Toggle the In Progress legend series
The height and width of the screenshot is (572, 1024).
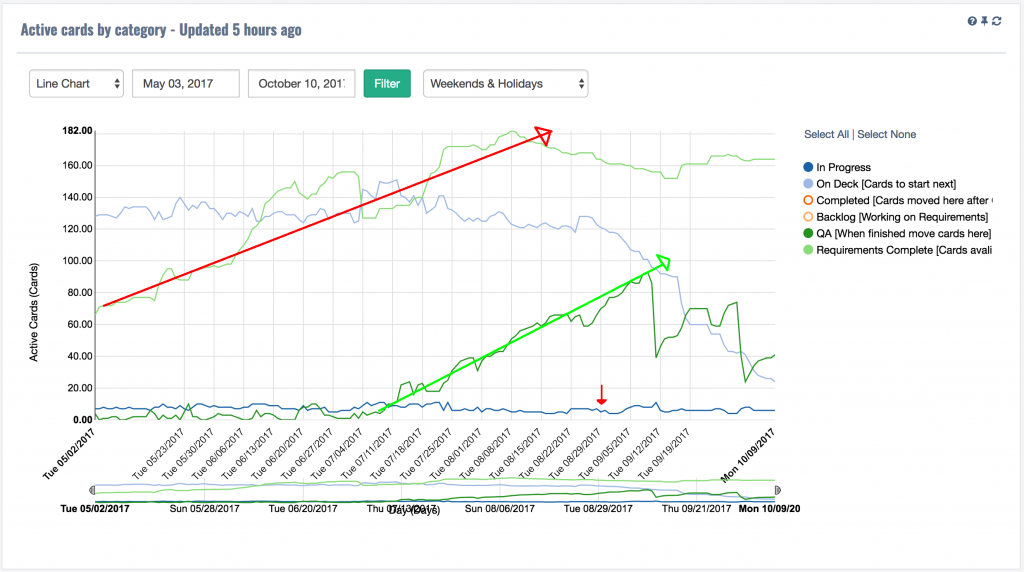837,167
